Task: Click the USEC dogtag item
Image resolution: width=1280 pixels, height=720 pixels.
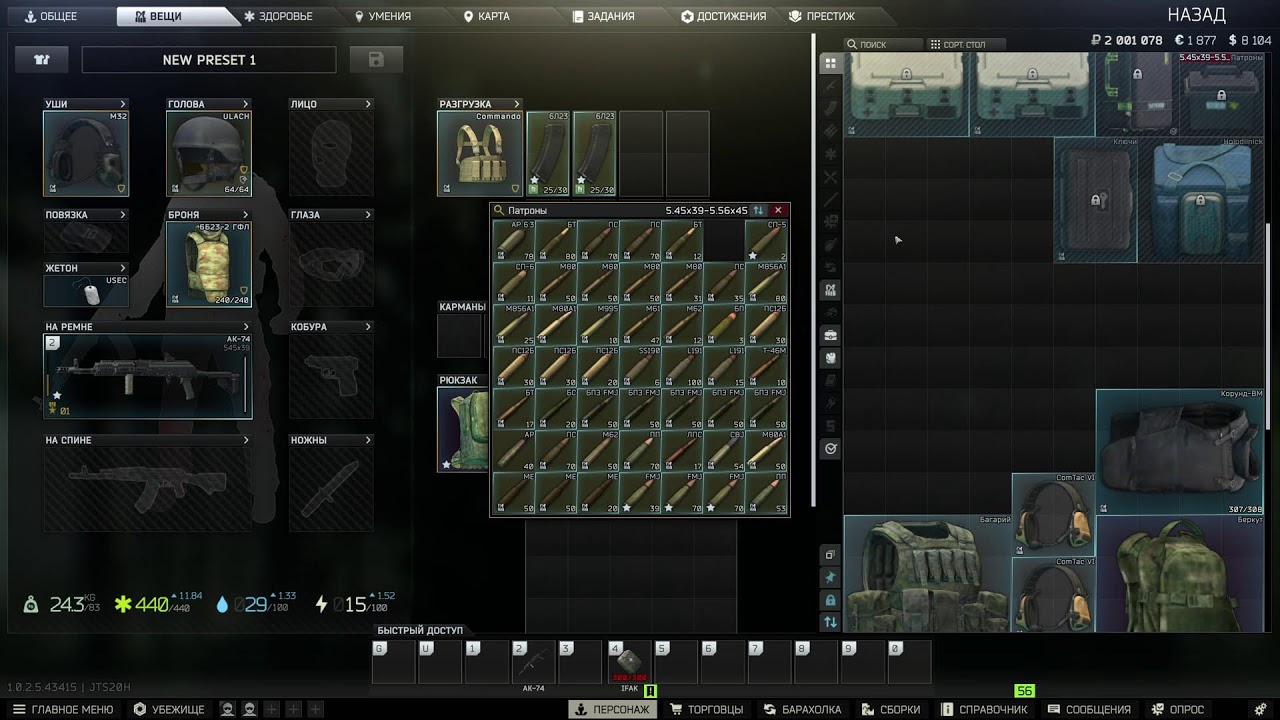Action: coord(86,291)
